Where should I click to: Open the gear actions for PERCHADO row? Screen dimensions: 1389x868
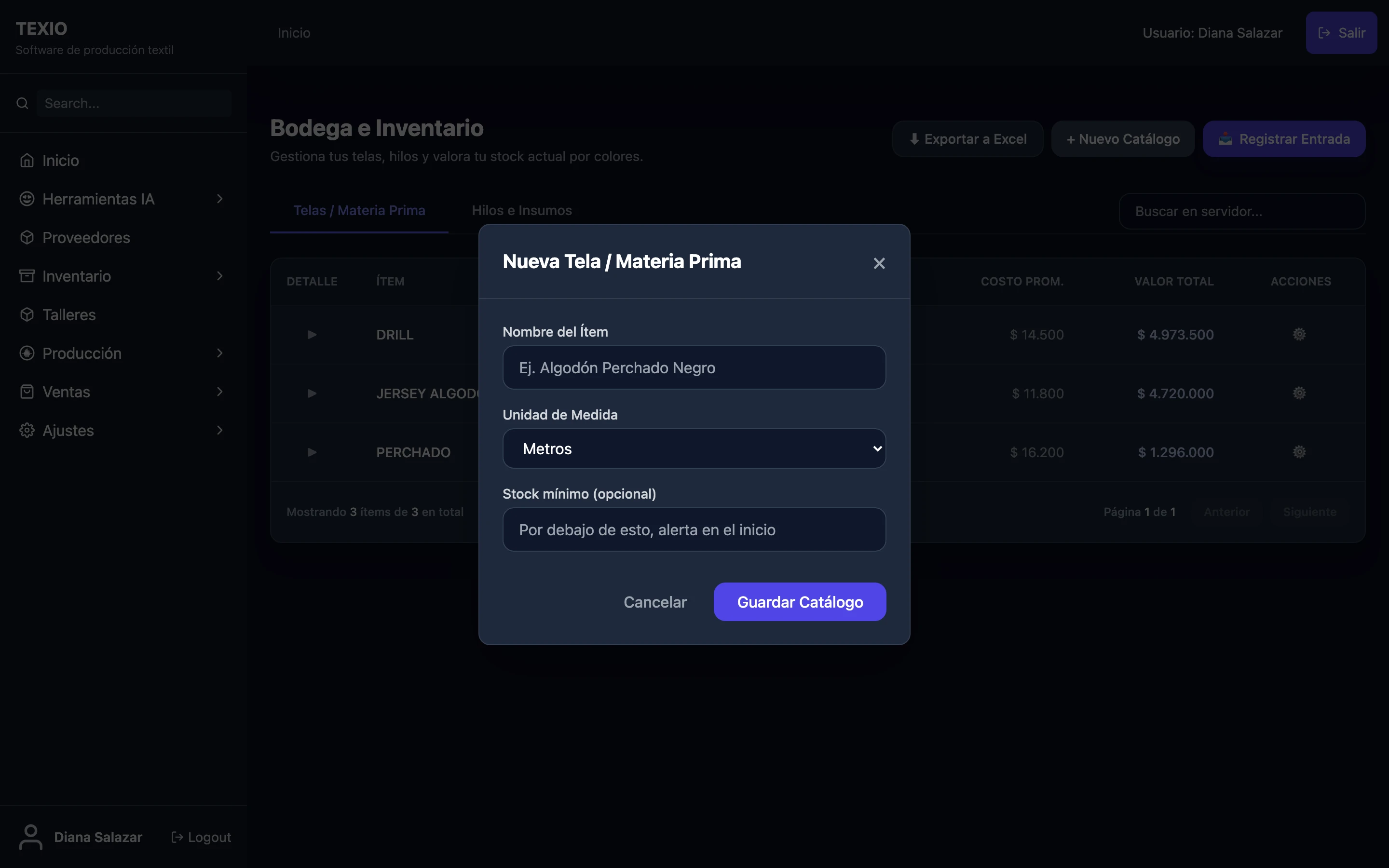click(1299, 452)
